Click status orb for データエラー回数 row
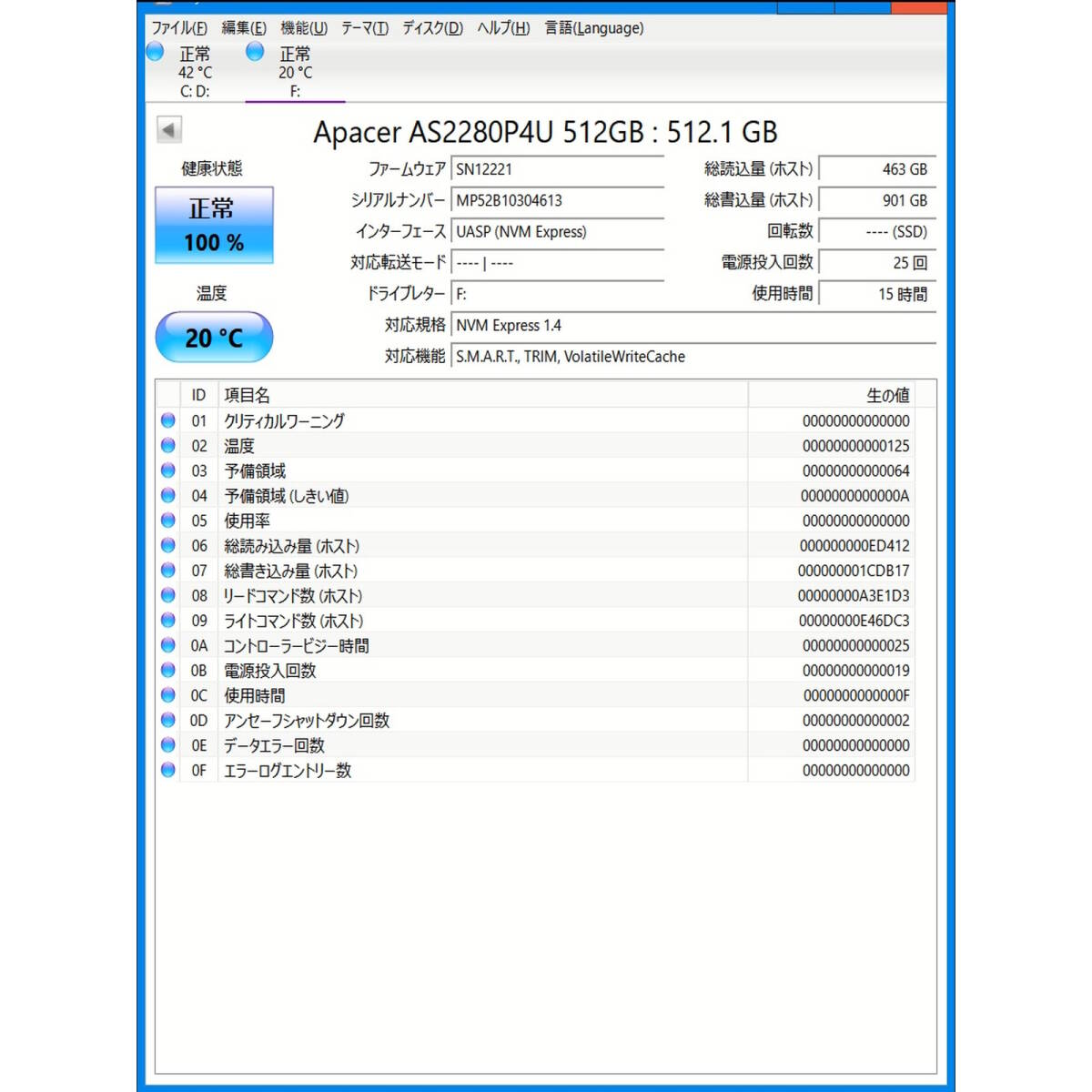Screen dimensions: 1092x1092 click(x=168, y=745)
